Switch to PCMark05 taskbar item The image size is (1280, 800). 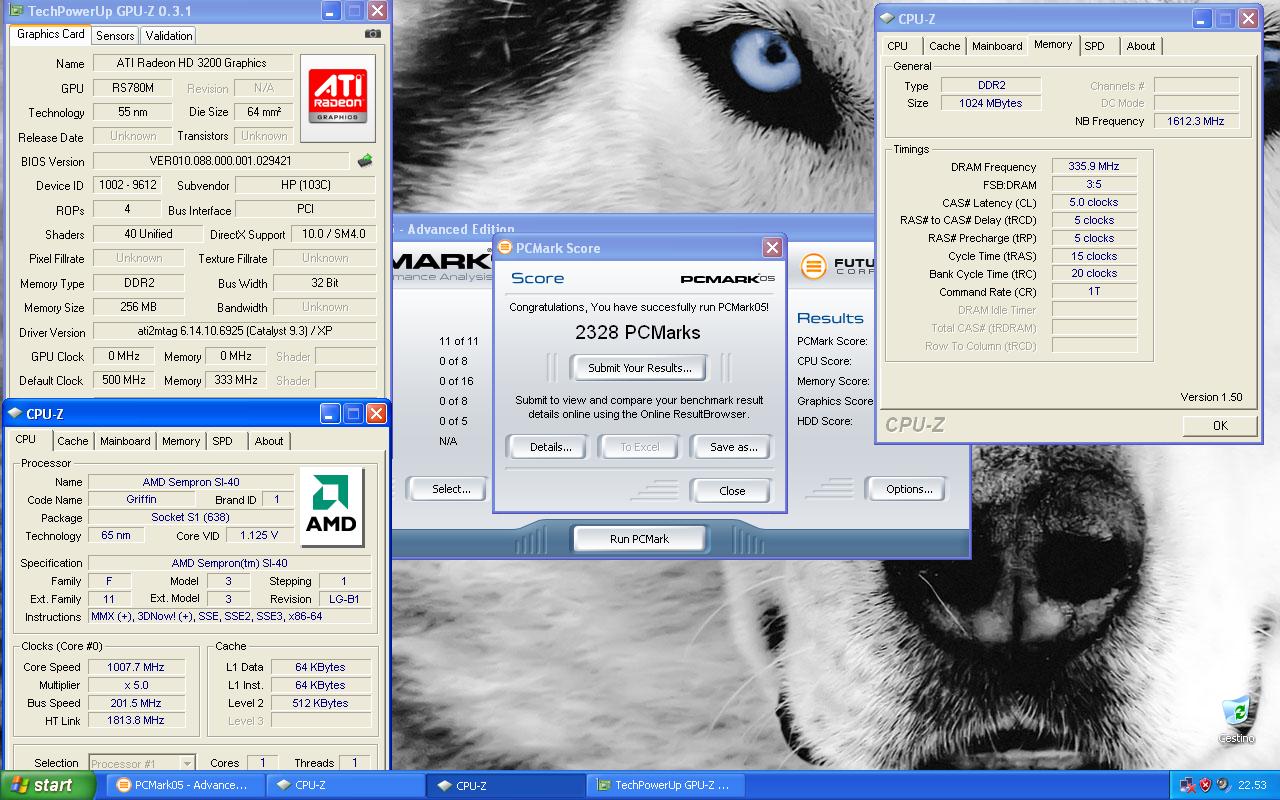tap(183, 785)
